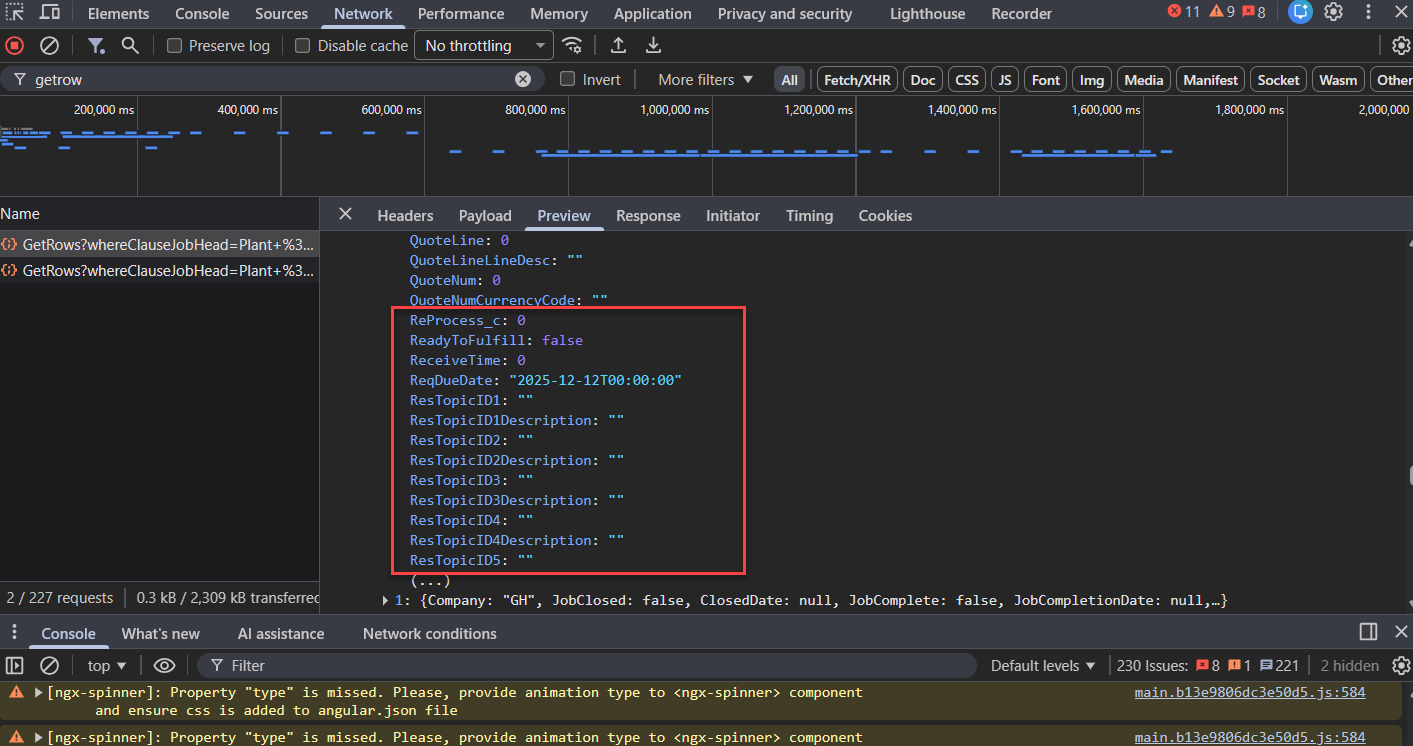The height and width of the screenshot is (746, 1413).
Task: Stop recording network log
Action: (x=14, y=46)
